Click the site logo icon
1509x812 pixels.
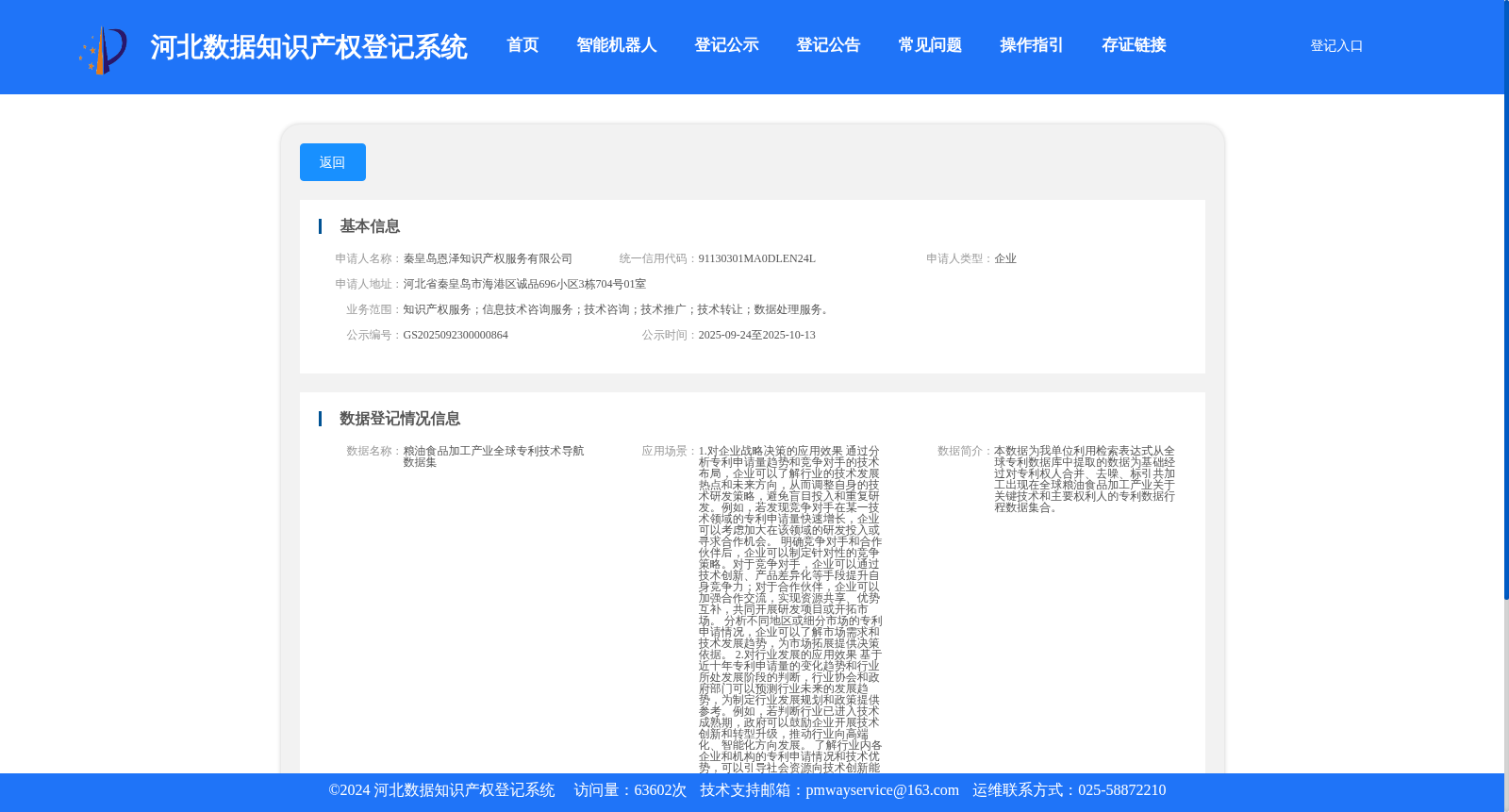point(103,50)
